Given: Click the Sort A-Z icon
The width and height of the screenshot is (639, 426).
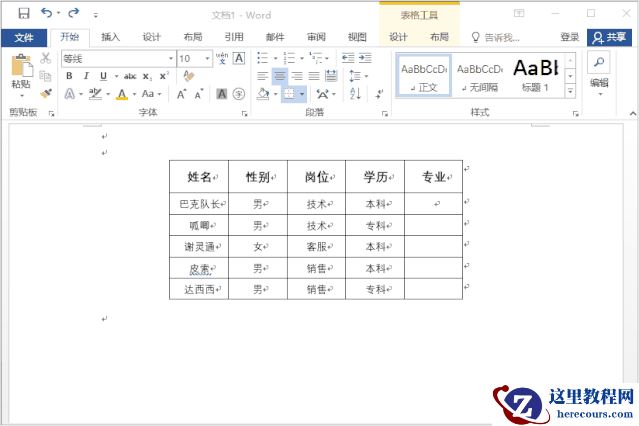Looking at the screenshot, I should [355, 94].
